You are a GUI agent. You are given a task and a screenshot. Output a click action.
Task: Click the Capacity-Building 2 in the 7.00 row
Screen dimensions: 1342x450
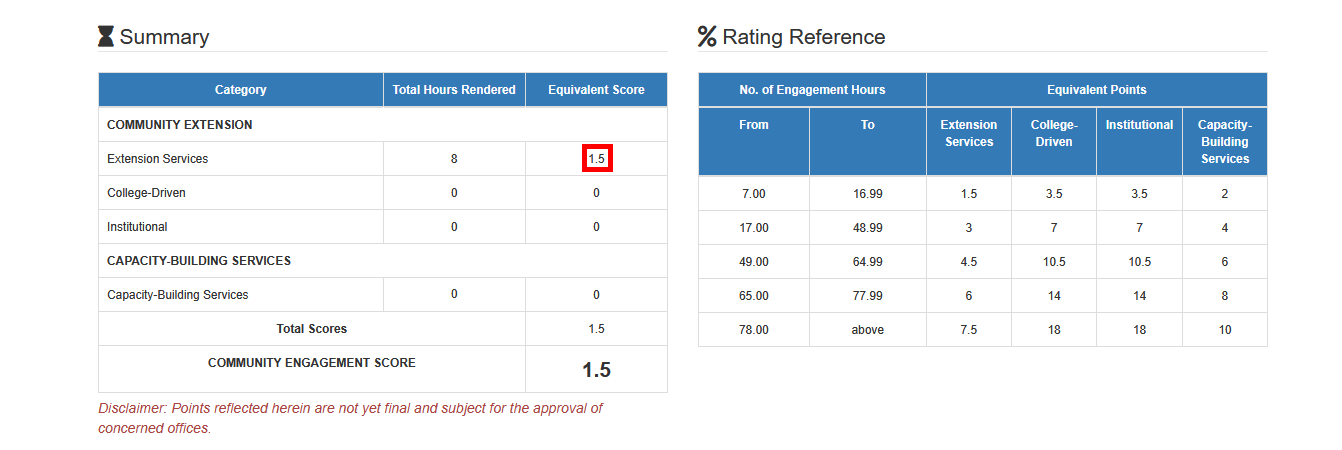1225,194
